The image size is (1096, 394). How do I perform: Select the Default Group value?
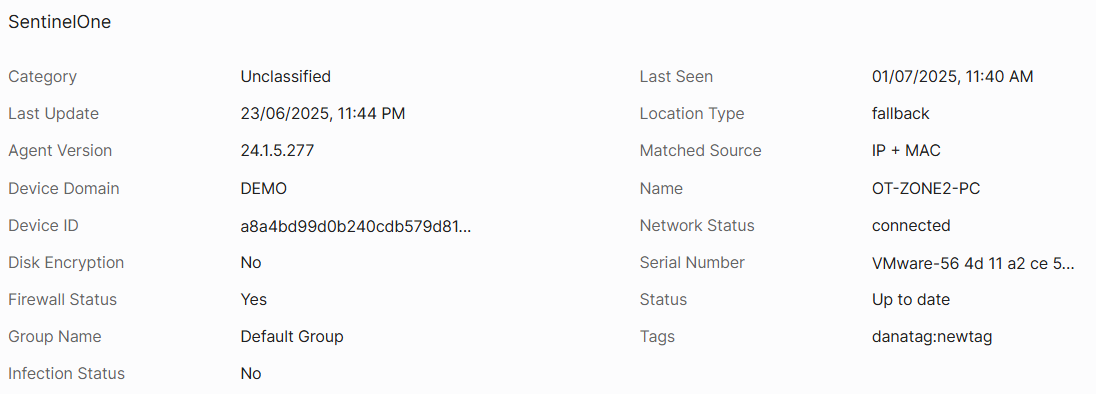(x=292, y=337)
